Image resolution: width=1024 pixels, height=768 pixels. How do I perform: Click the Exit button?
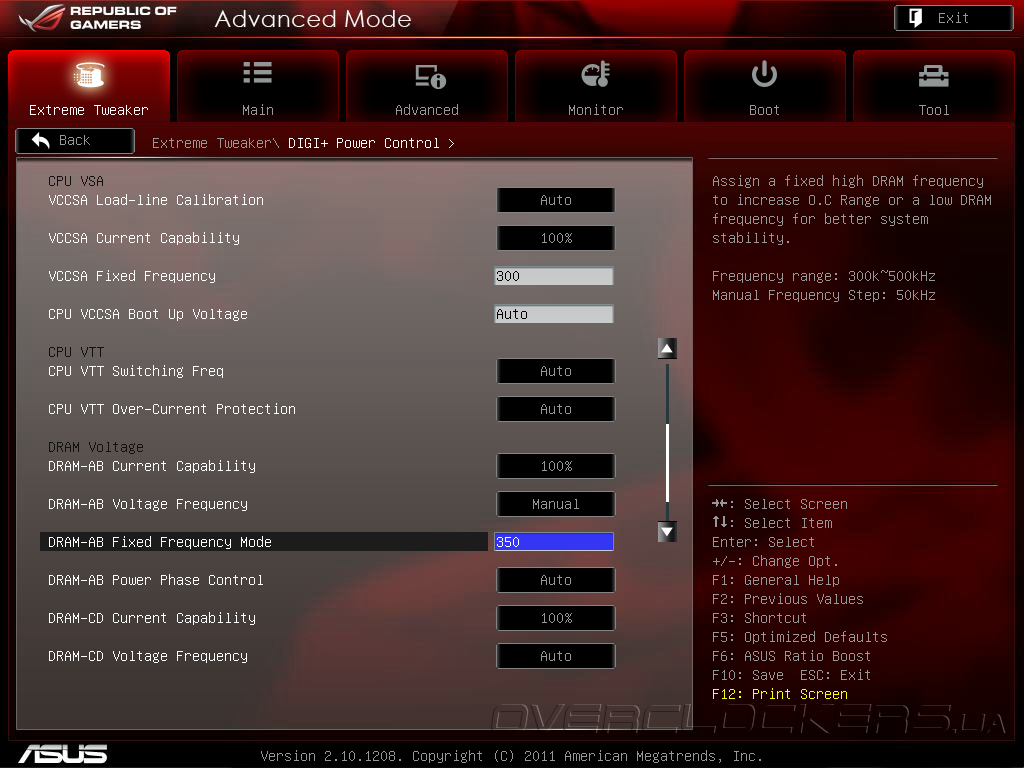pyautogui.click(x=953, y=18)
